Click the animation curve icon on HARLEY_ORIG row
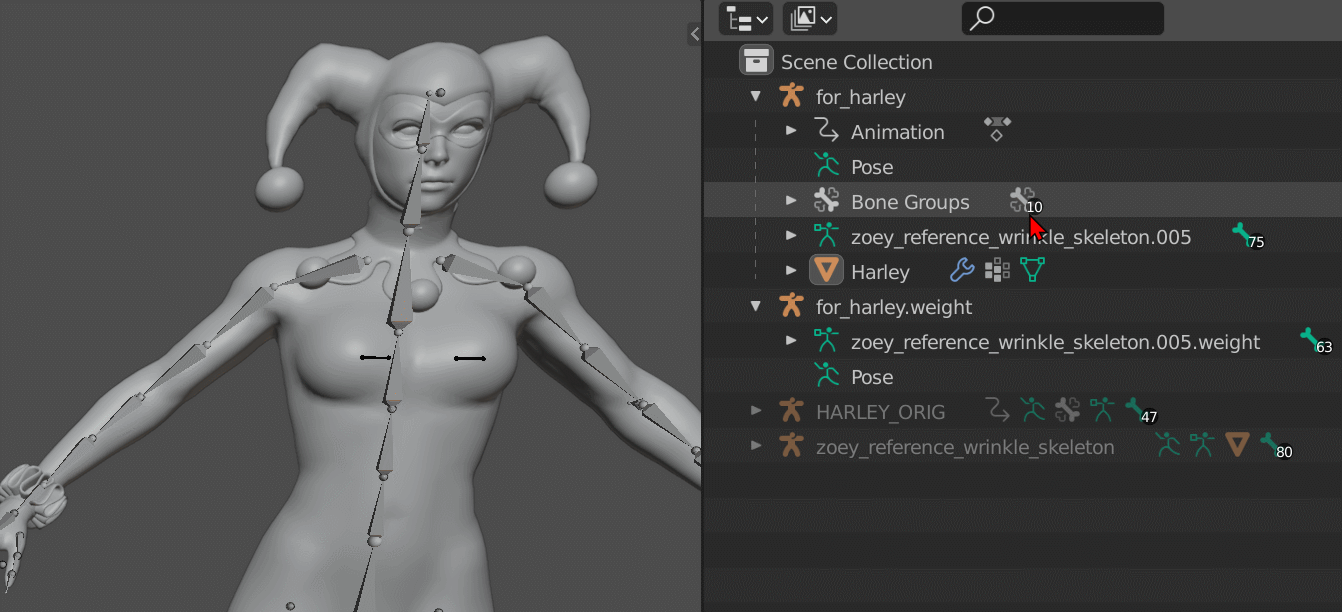1342x612 pixels. click(997, 409)
